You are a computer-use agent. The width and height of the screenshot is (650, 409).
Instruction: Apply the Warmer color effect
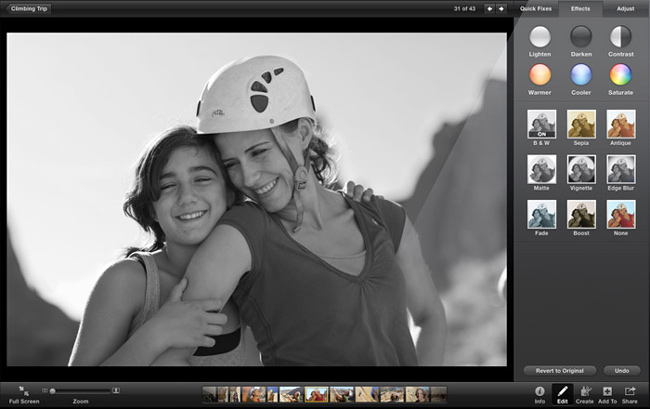[x=540, y=75]
